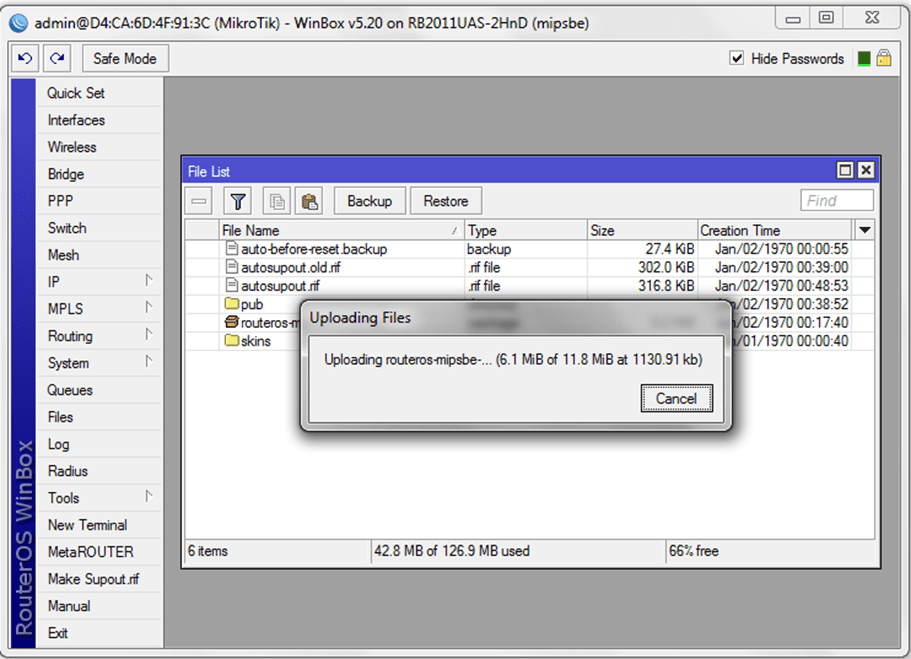Open the filter funnel in File List
Image resolution: width=911 pixels, height=659 pixels.
point(238,201)
